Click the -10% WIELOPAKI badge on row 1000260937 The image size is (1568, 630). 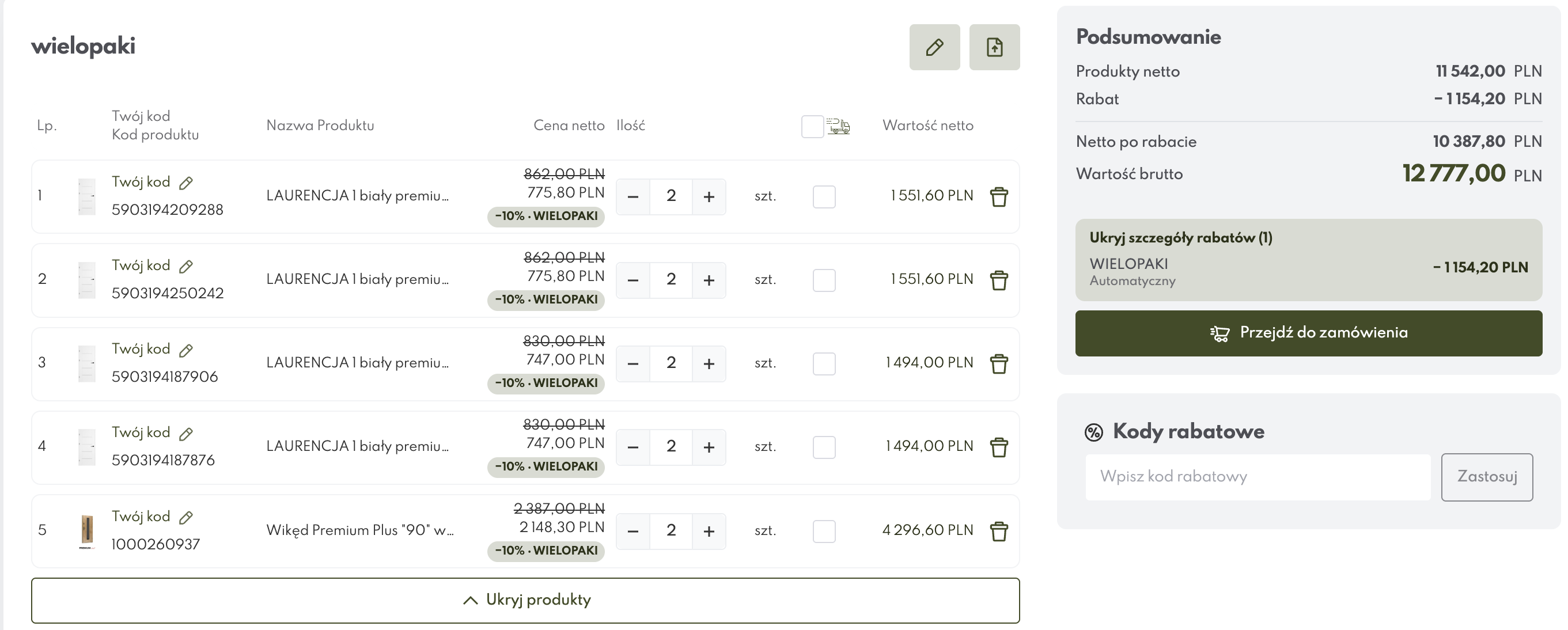[x=546, y=551]
